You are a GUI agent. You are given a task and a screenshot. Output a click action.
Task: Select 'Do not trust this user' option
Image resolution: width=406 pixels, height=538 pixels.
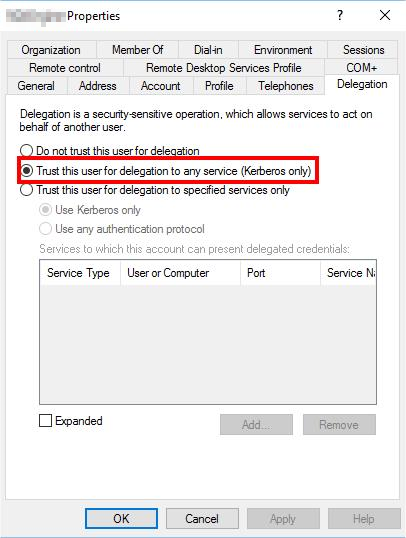point(26,151)
